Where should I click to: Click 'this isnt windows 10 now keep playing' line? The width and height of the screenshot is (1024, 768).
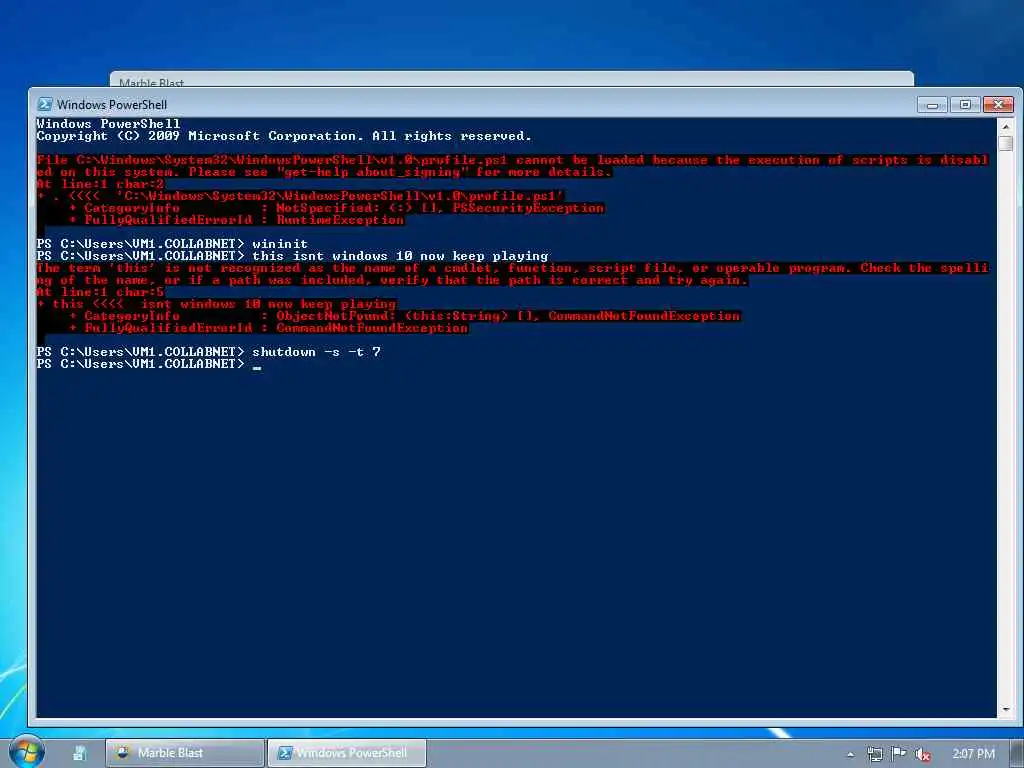[x=292, y=256]
